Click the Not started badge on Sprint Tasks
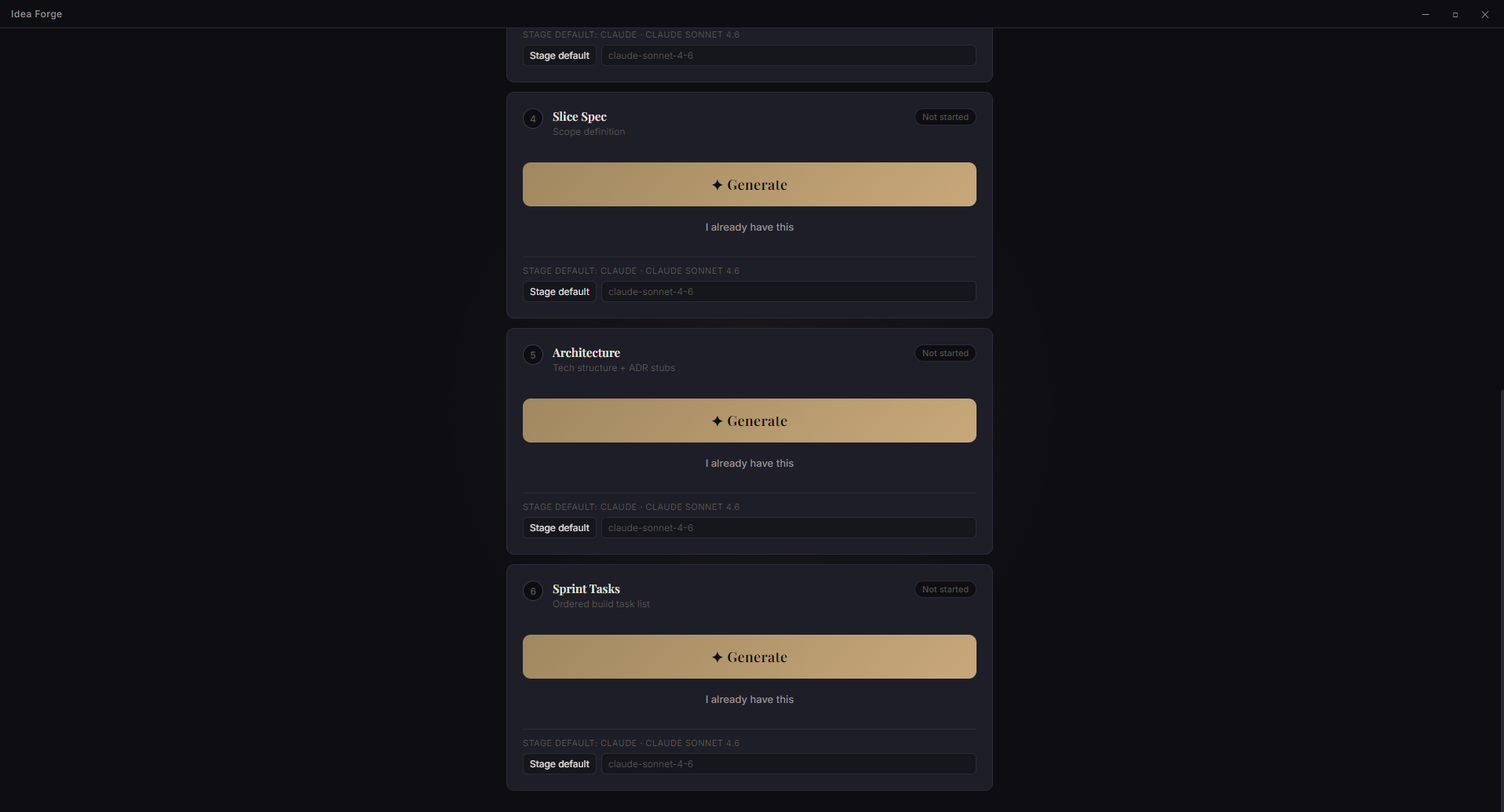Screen dimensions: 1504x812 (x=945, y=589)
